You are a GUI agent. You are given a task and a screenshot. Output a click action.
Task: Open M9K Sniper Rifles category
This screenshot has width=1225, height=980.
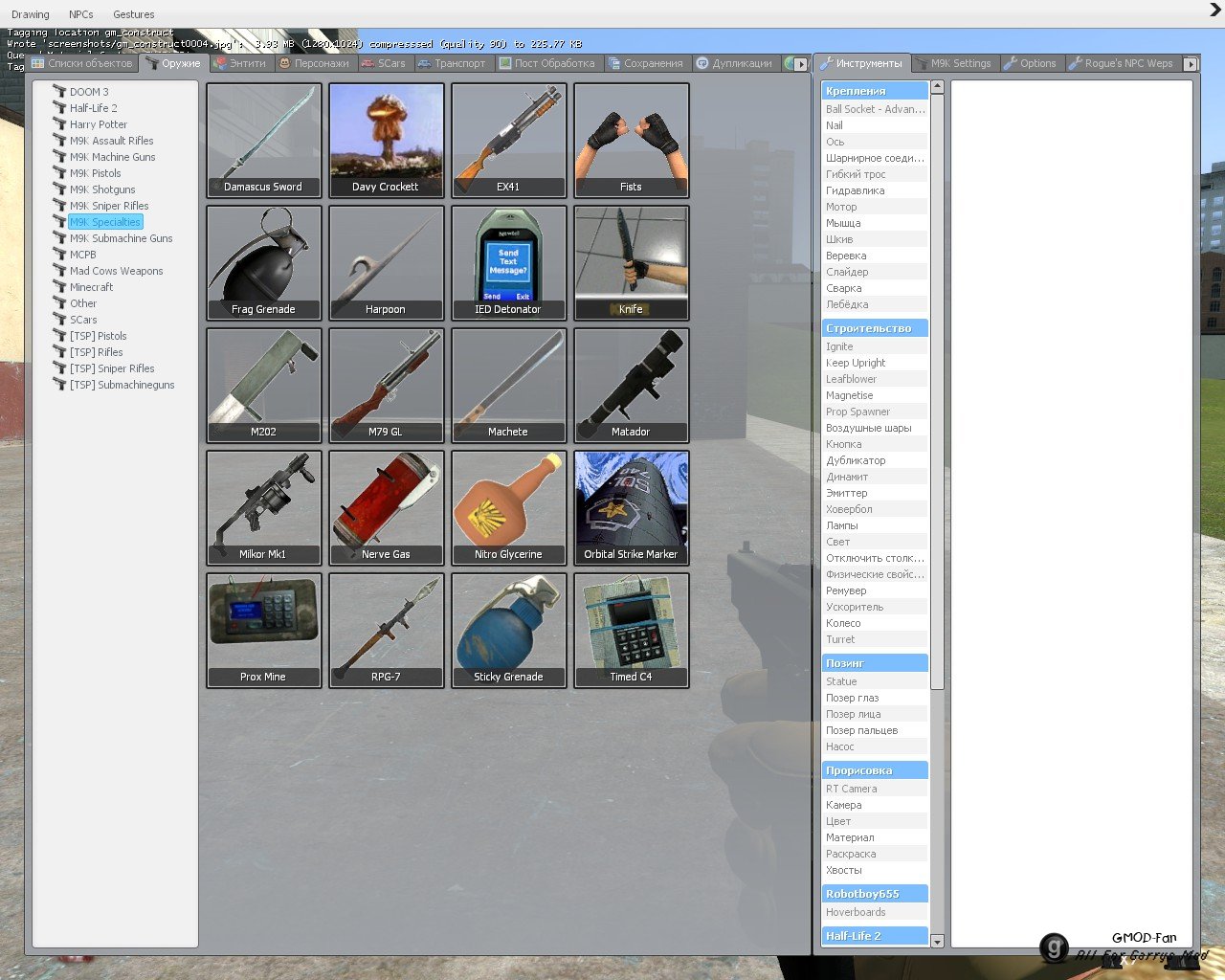tap(109, 206)
